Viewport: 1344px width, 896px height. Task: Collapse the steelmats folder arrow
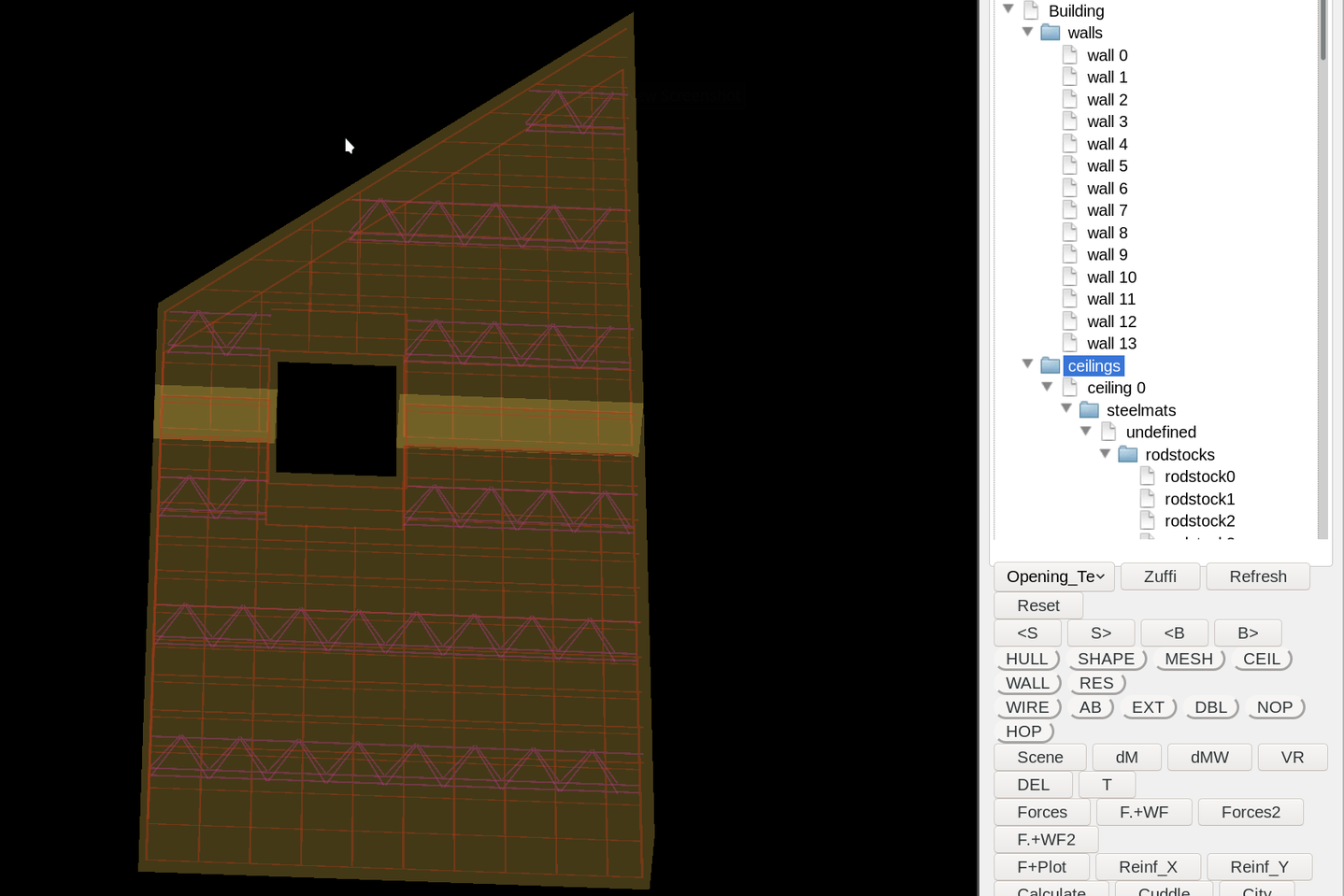(1066, 409)
